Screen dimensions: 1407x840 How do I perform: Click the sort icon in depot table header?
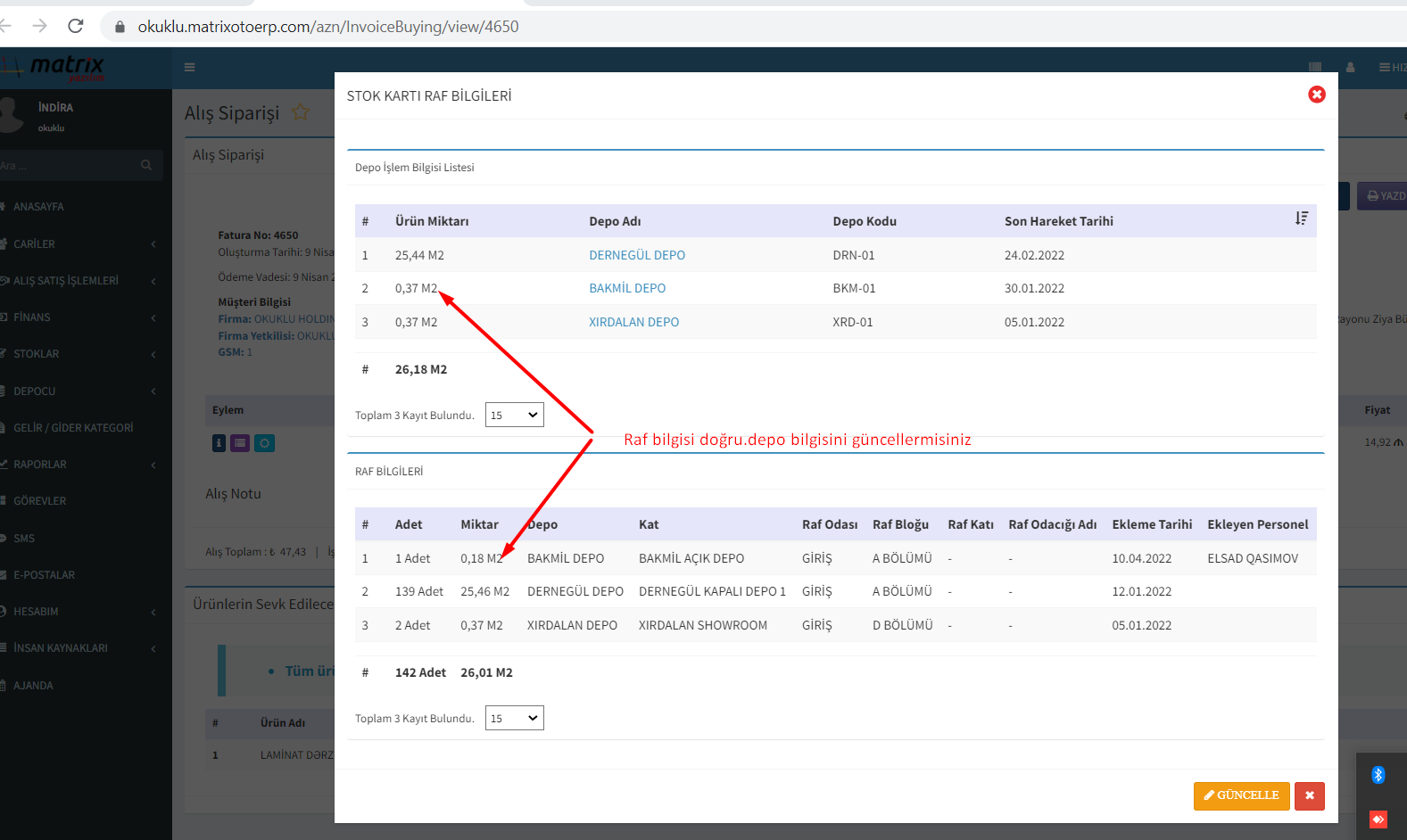(1302, 219)
